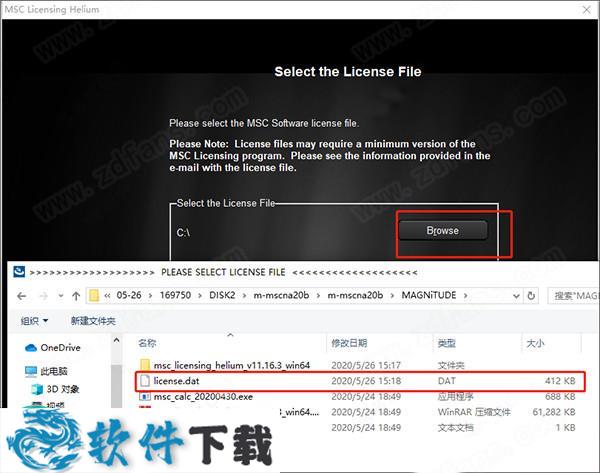Select msc_calc_20200430.exe file
The image size is (600, 473).
(x=203, y=396)
